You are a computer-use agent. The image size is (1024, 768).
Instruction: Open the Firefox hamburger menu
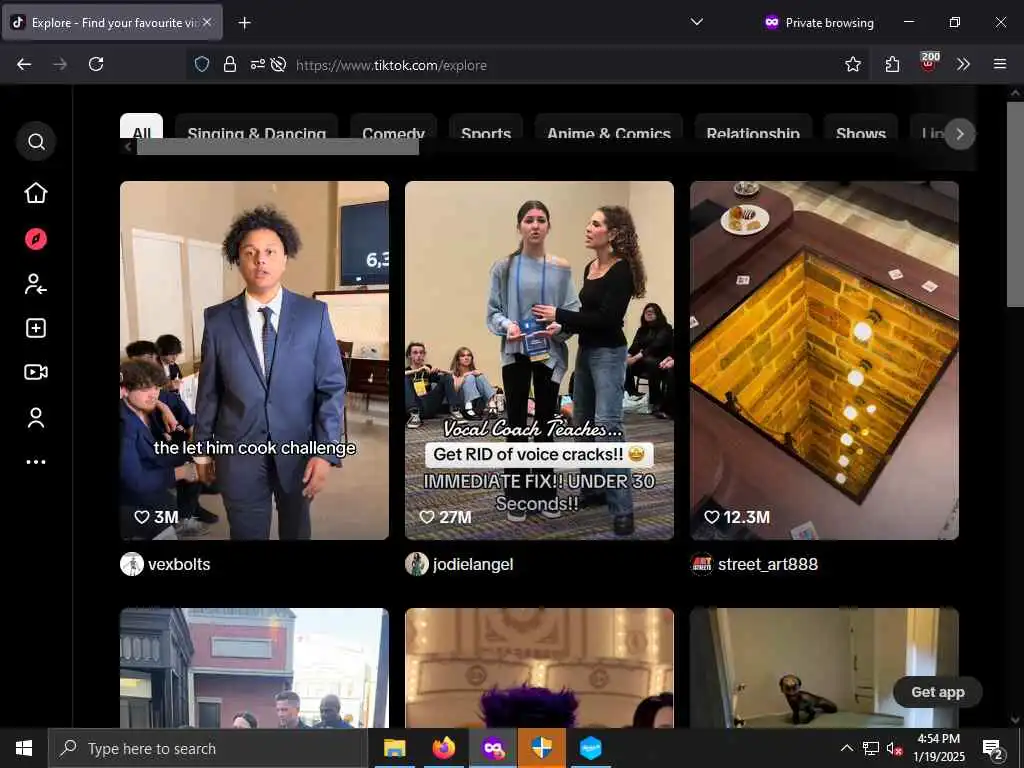click(999, 64)
